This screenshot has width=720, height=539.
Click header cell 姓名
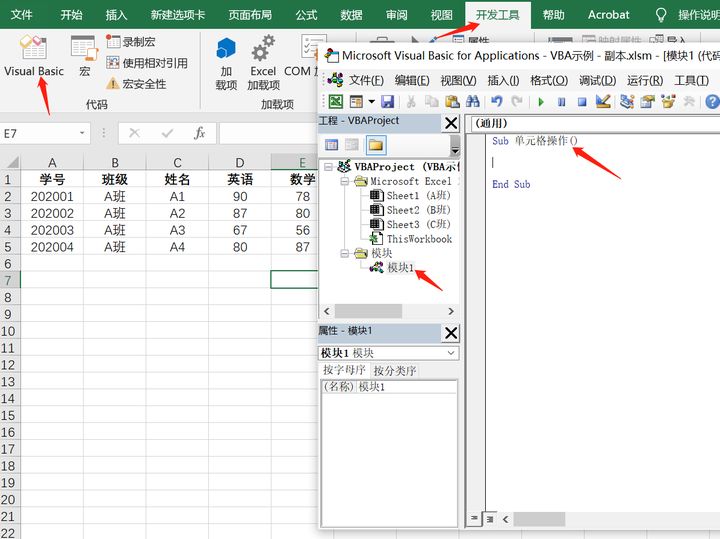(x=177, y=180)
